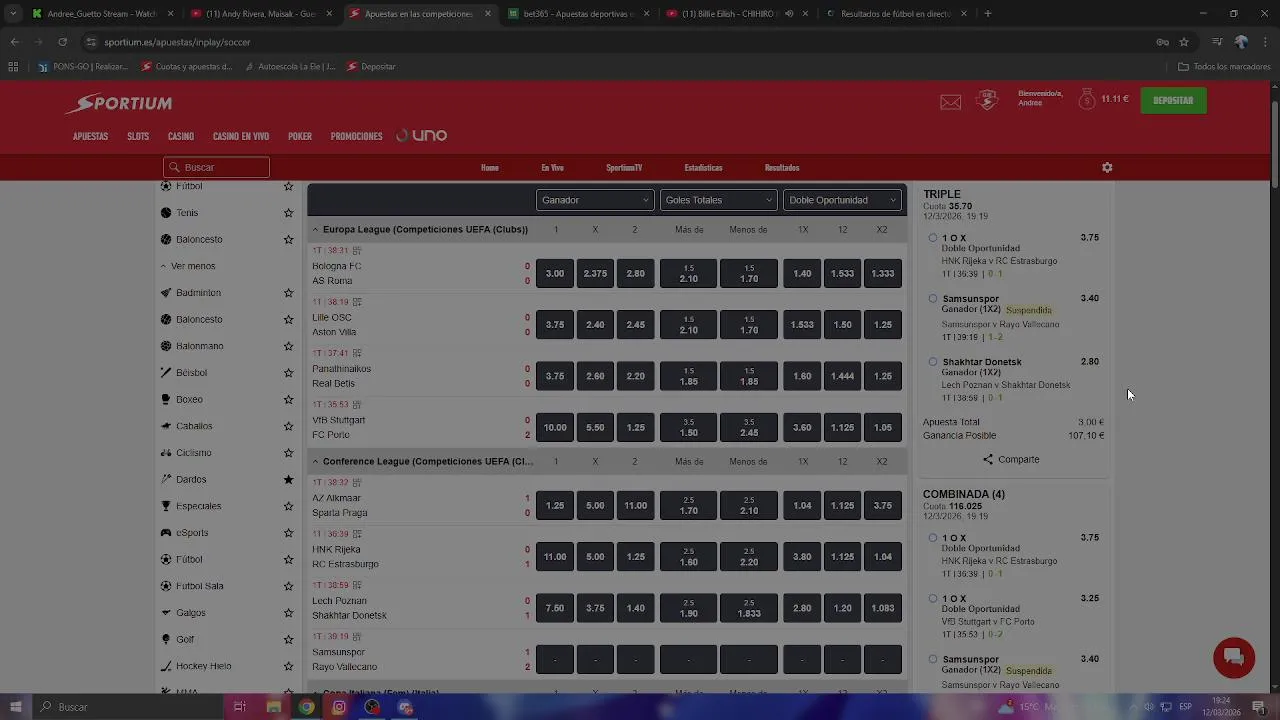This screenshot has height=720, width=1280.
Task: Bet on Lech Poznan draw at 3.75
Action: point(595,608)
